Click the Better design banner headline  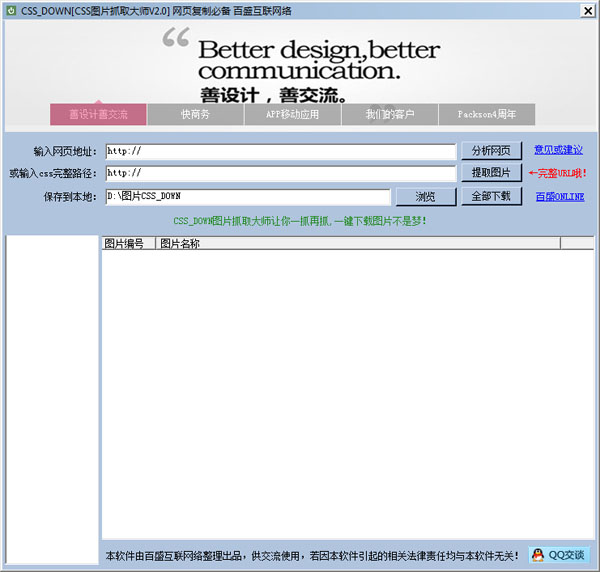(x=319, y=60)
